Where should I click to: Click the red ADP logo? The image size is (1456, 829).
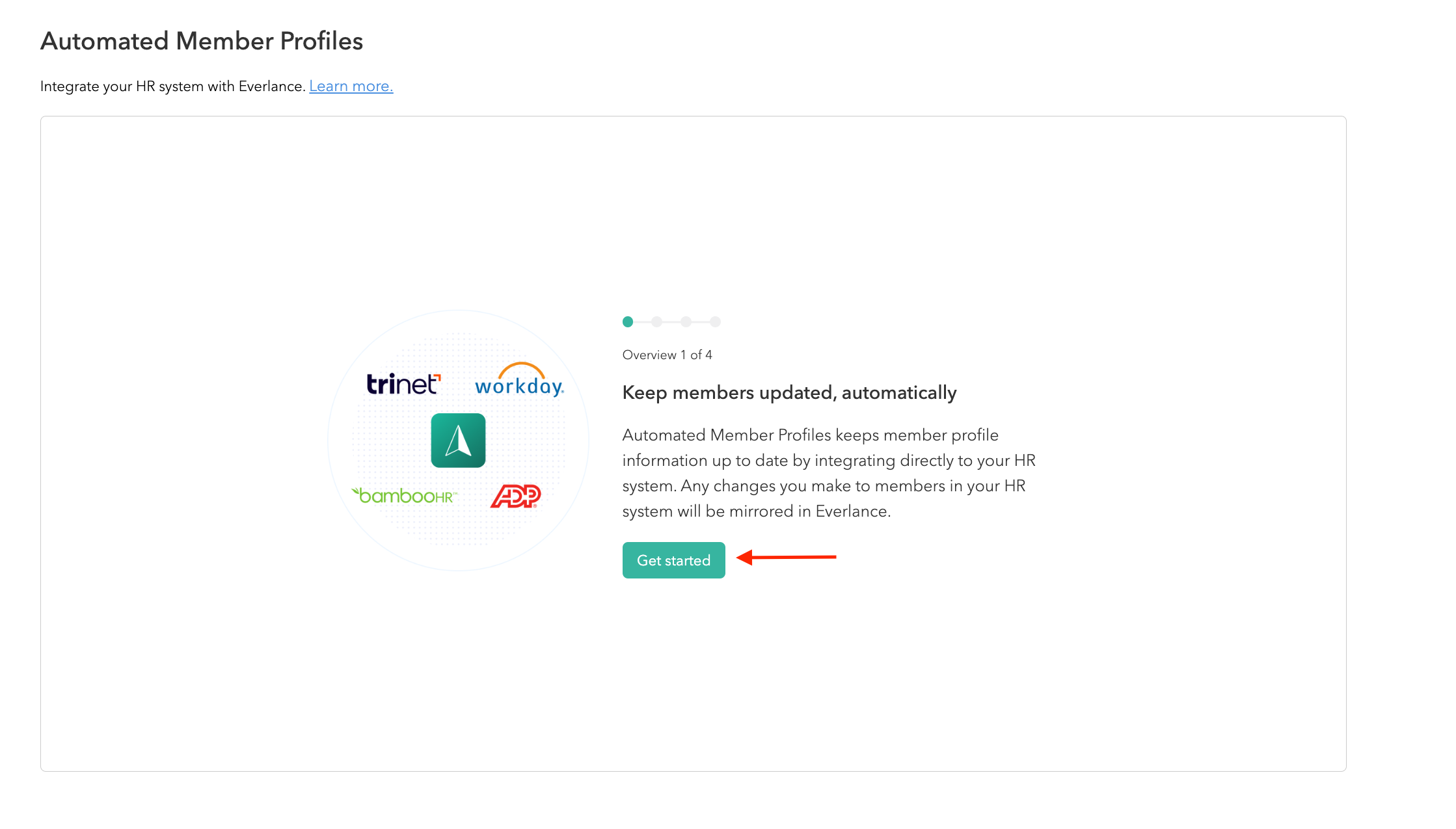[x=516, y=496]
